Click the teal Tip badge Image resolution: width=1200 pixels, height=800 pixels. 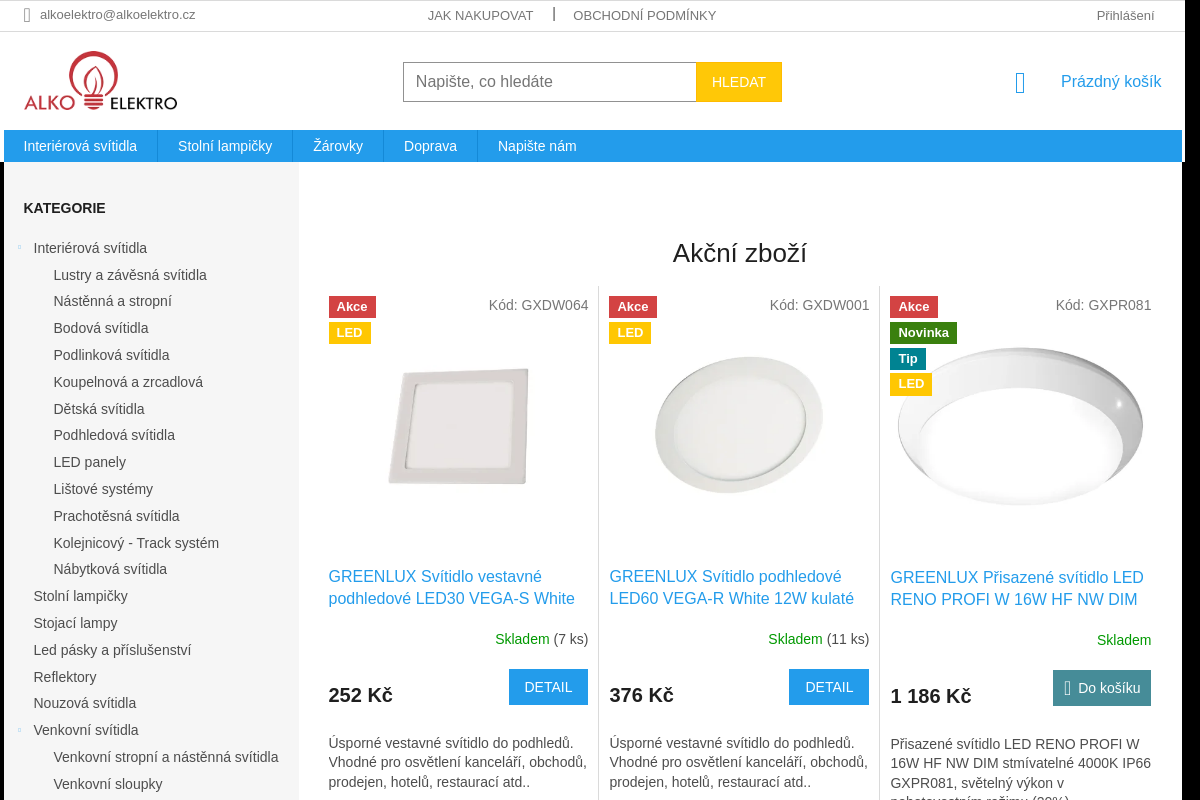point(908,359)
